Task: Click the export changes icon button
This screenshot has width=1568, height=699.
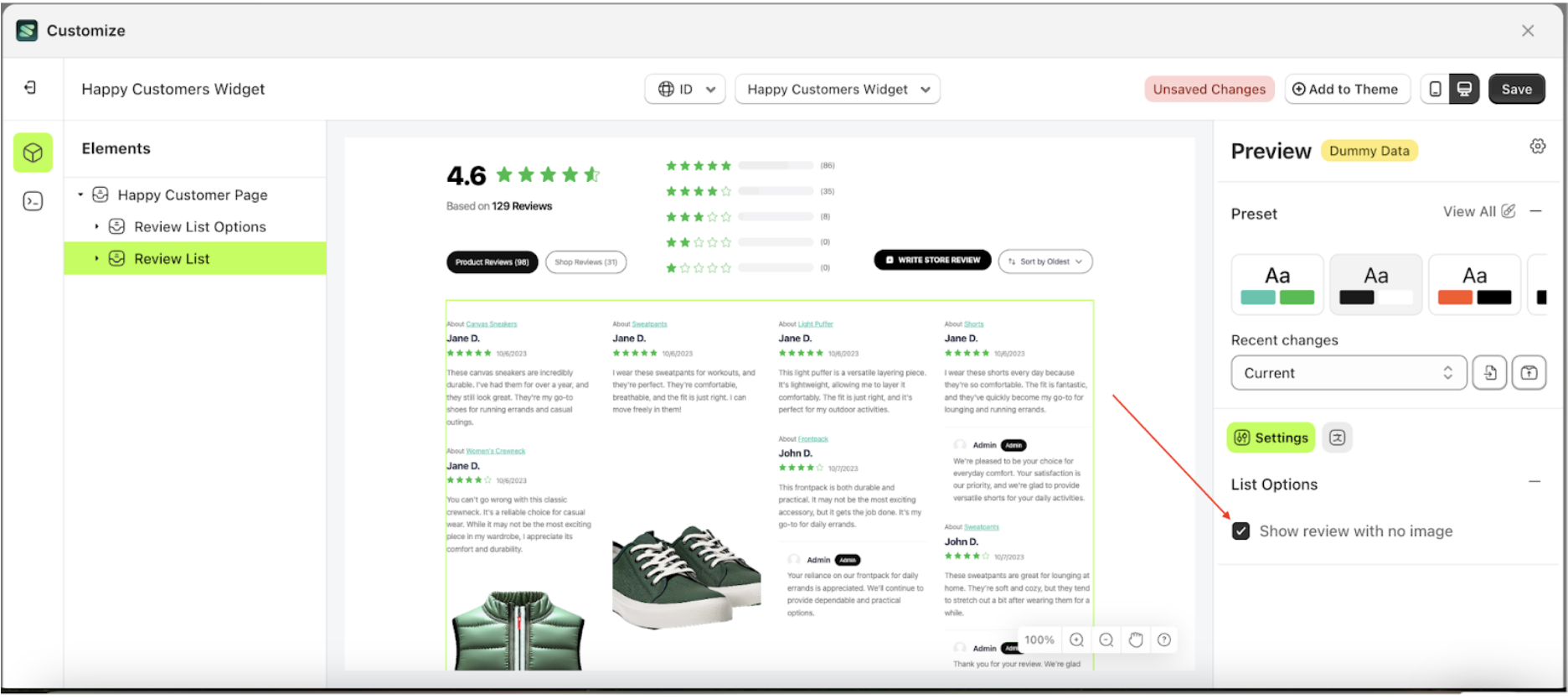Action: click(1529, 373)
